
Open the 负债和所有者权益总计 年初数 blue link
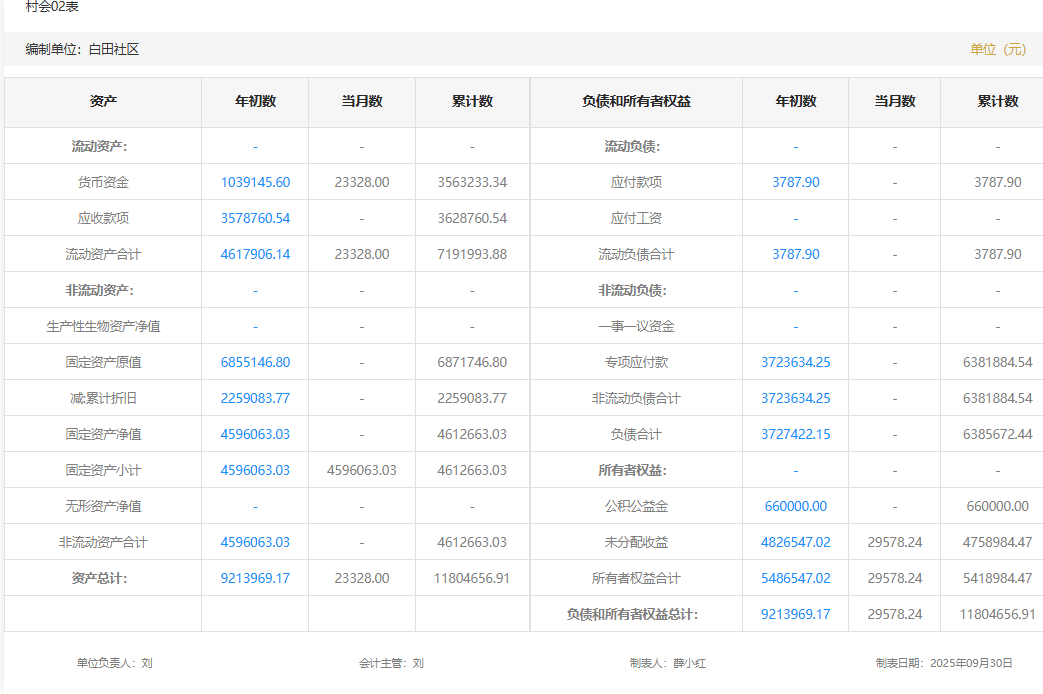point(795,614)
